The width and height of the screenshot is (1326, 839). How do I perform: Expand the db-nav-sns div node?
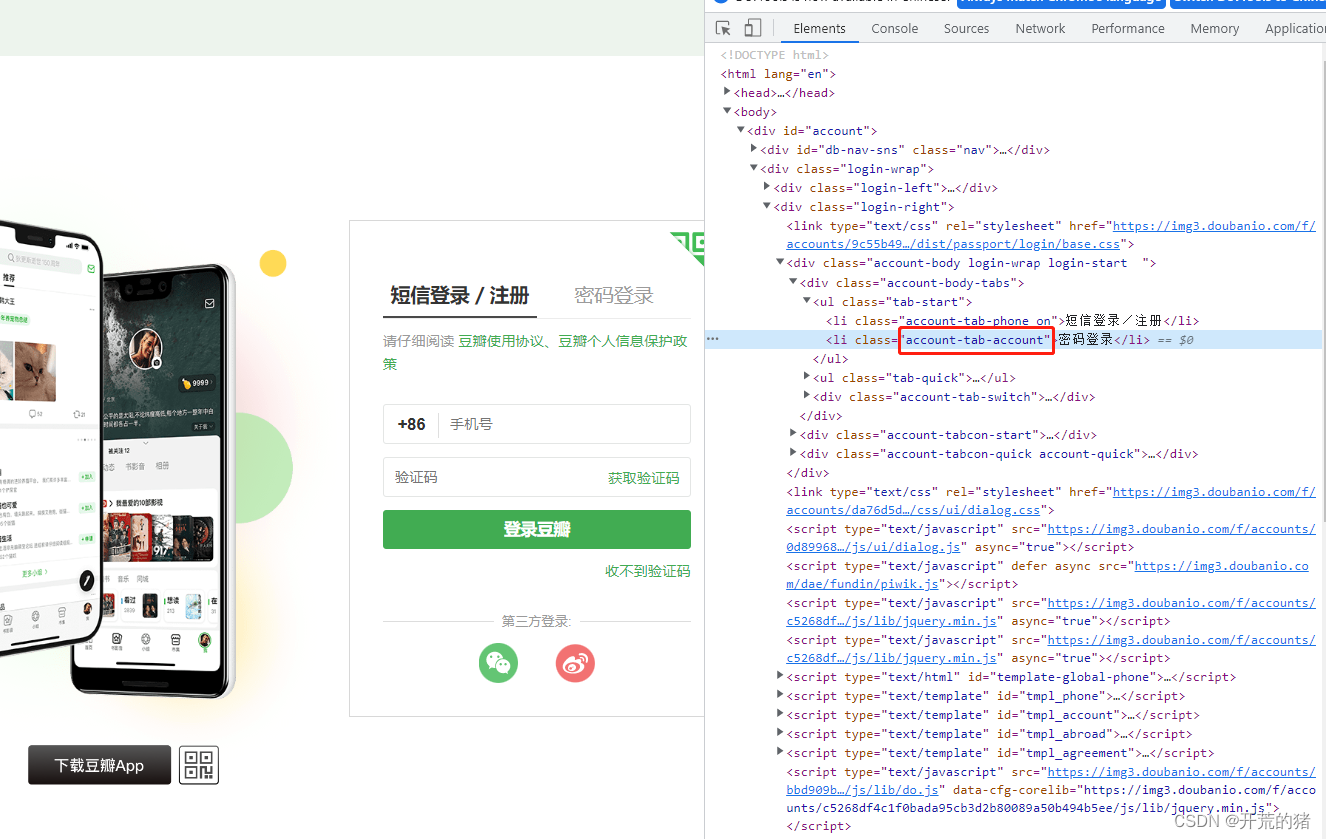[754, 150]
